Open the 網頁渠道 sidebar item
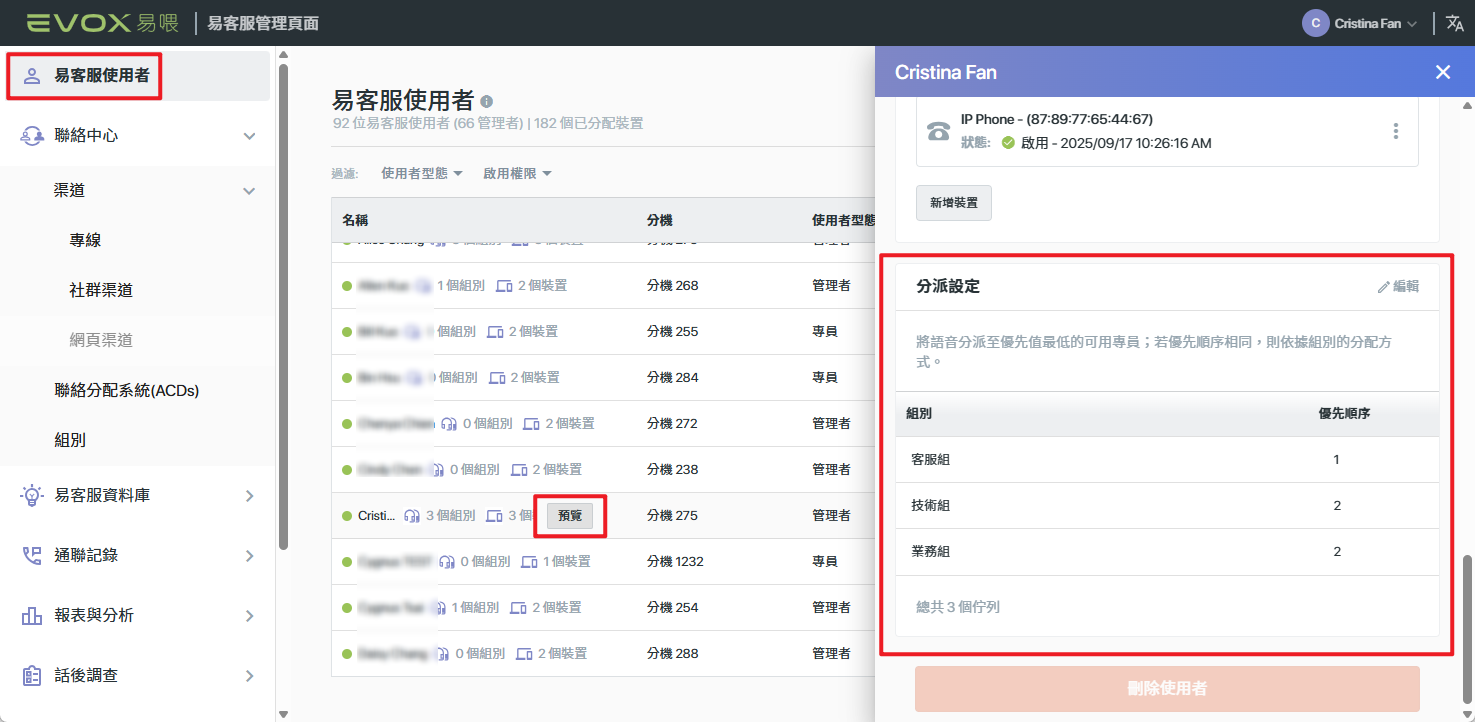This screenshot has height=722, width=1475. [101, 340]
